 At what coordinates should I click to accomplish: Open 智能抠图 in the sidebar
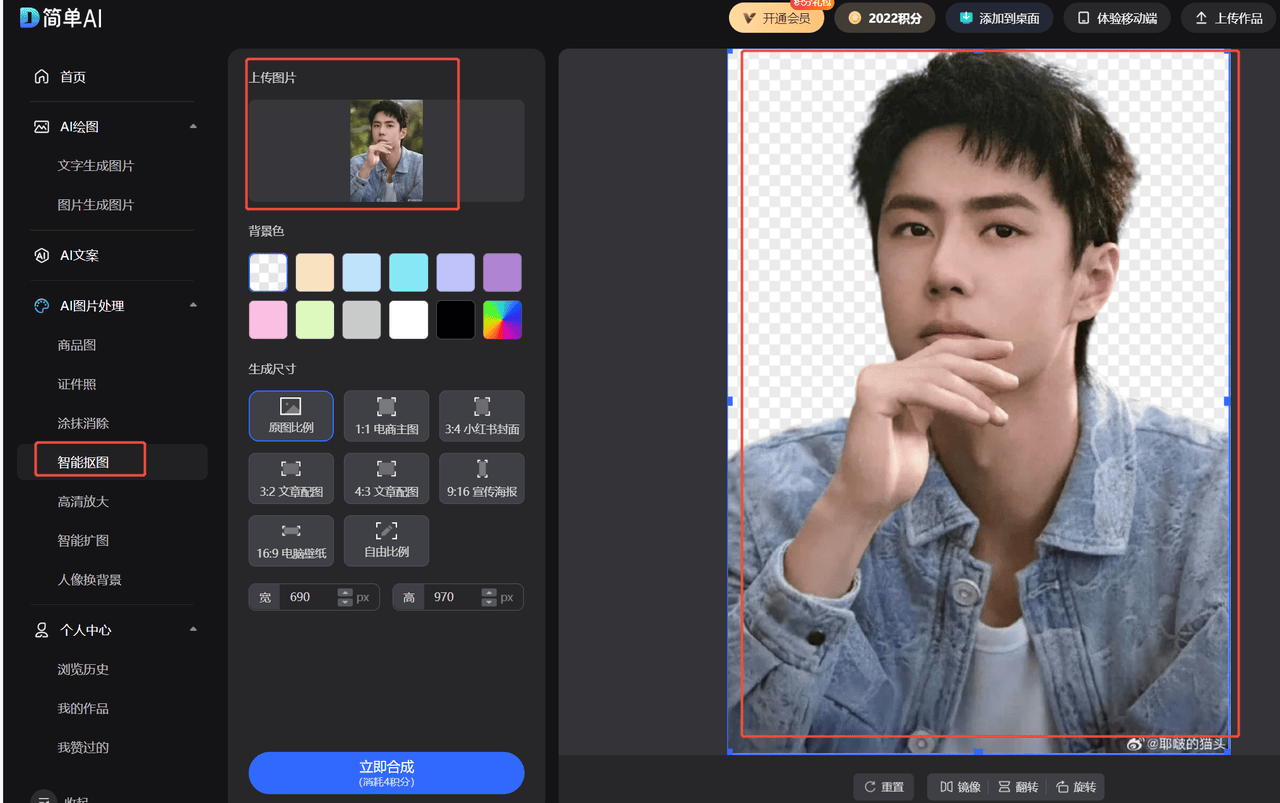click(x=84, y=462)
